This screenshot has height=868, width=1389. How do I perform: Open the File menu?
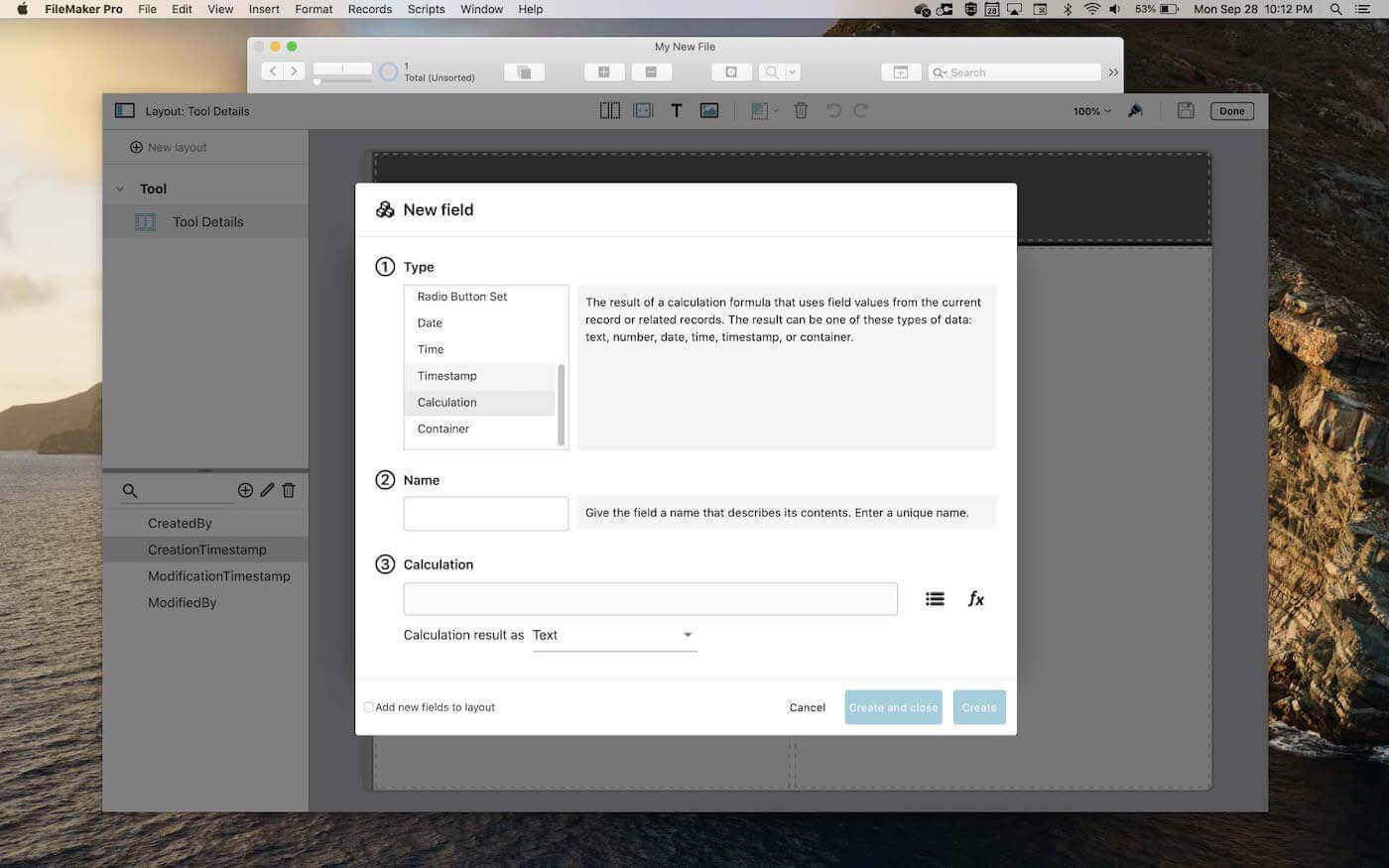pyautogui.click(x=147, y=9)
